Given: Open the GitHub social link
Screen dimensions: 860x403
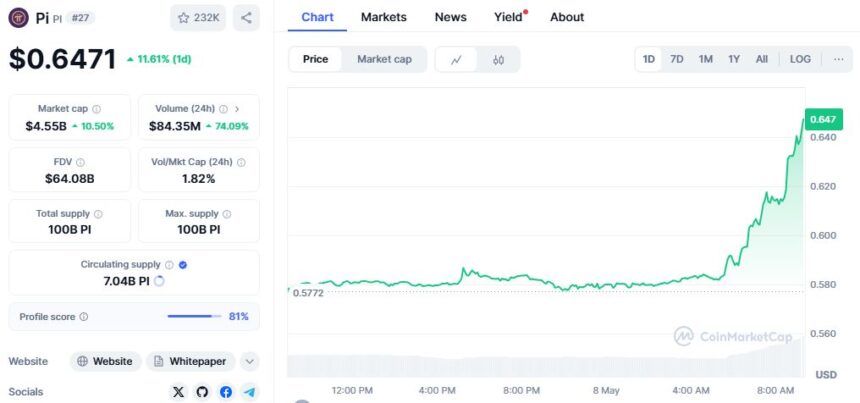Looking at the screenshot, I should click(202, 391).
